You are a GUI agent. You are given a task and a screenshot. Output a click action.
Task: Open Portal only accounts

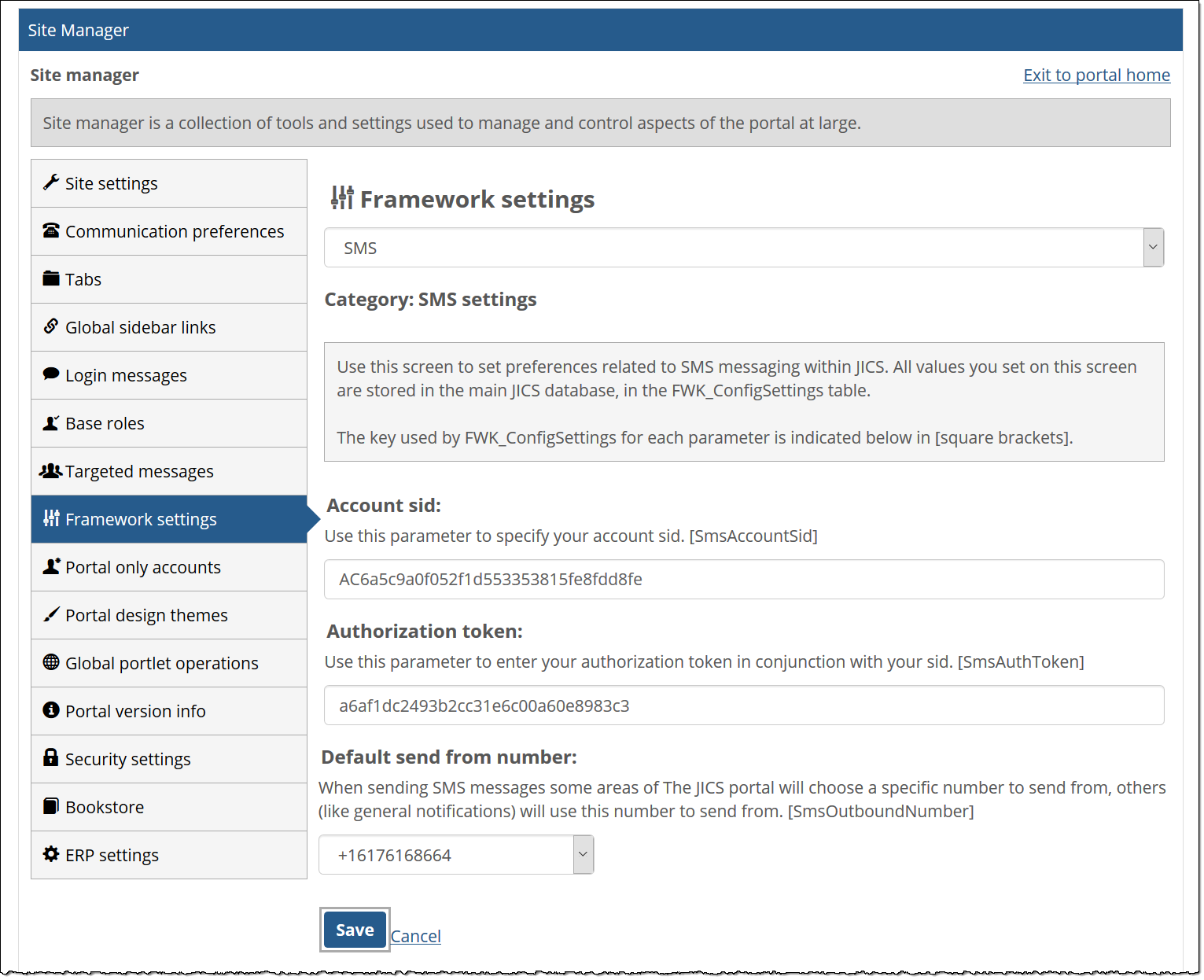point(169,567)
